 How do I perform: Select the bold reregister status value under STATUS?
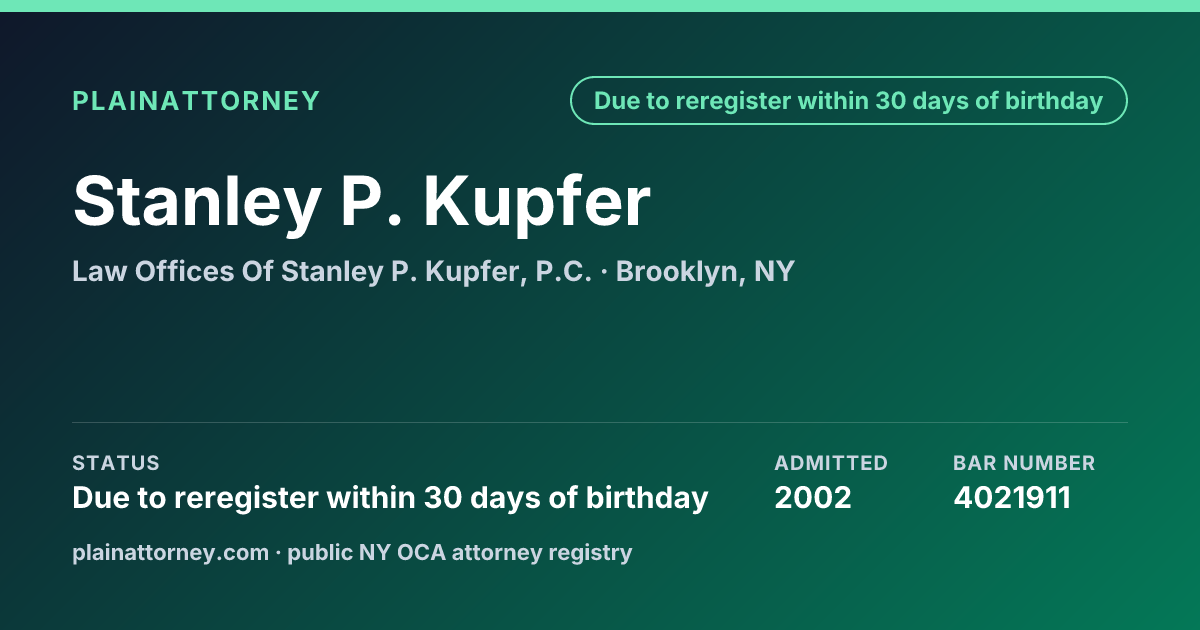click(x=390, y=497)
